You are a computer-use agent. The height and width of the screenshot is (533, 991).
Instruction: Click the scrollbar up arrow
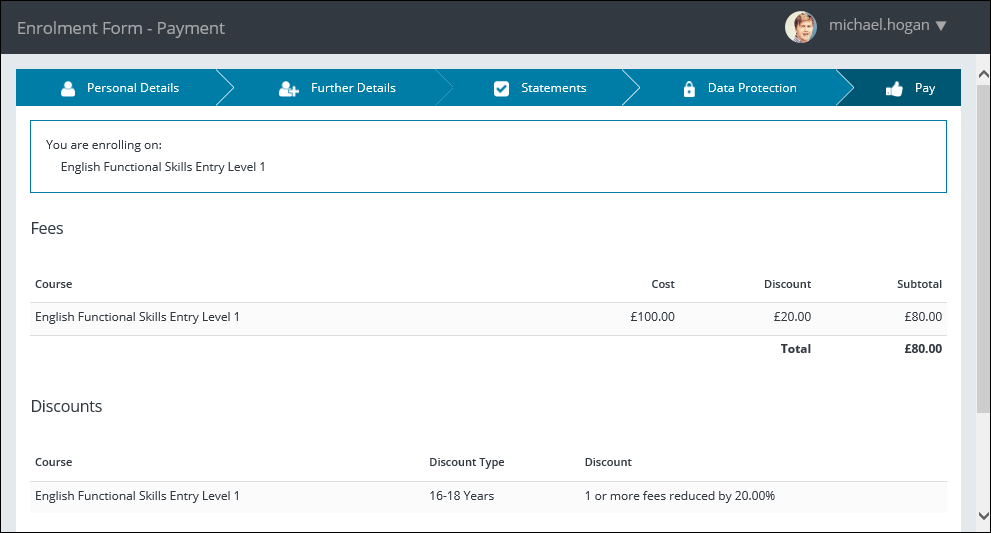tap(982, 63)
